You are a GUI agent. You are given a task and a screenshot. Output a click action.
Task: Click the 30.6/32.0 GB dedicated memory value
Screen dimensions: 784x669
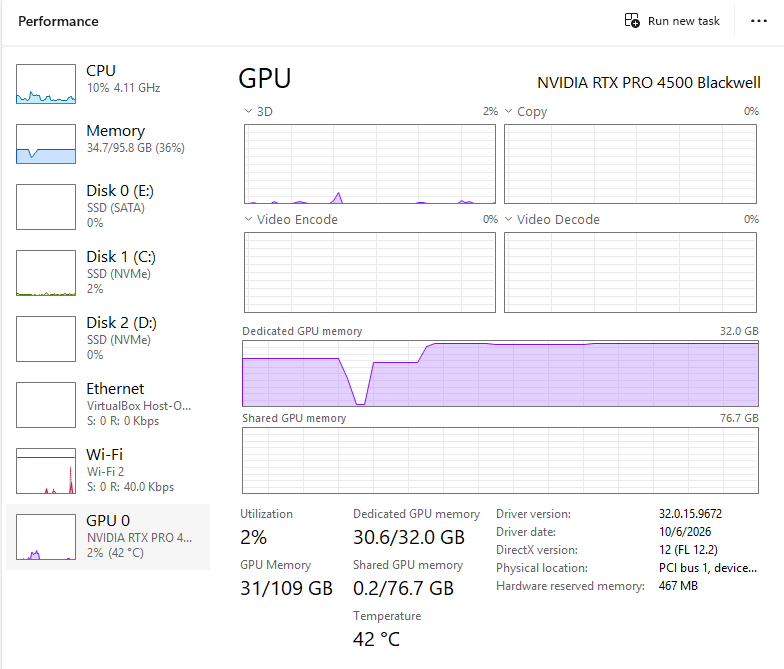coord(409,537)
